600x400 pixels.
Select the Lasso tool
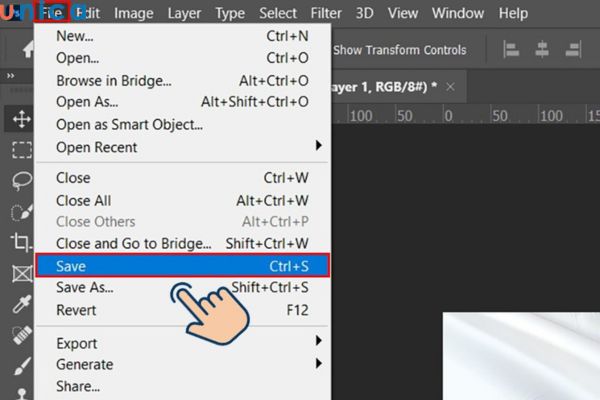click(x=20, y=181)
